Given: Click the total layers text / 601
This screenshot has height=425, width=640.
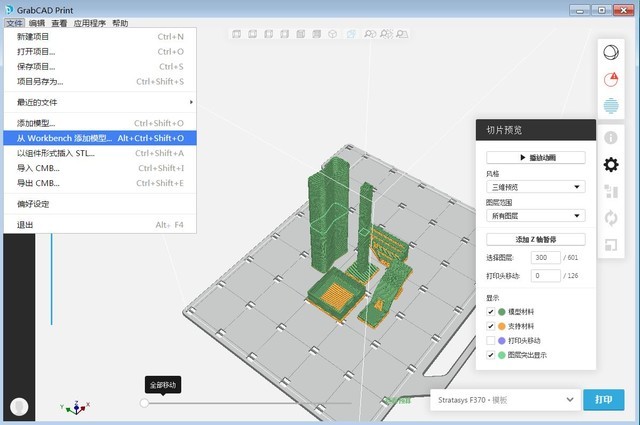Looking at the screenshot, I should coord(571,258).
